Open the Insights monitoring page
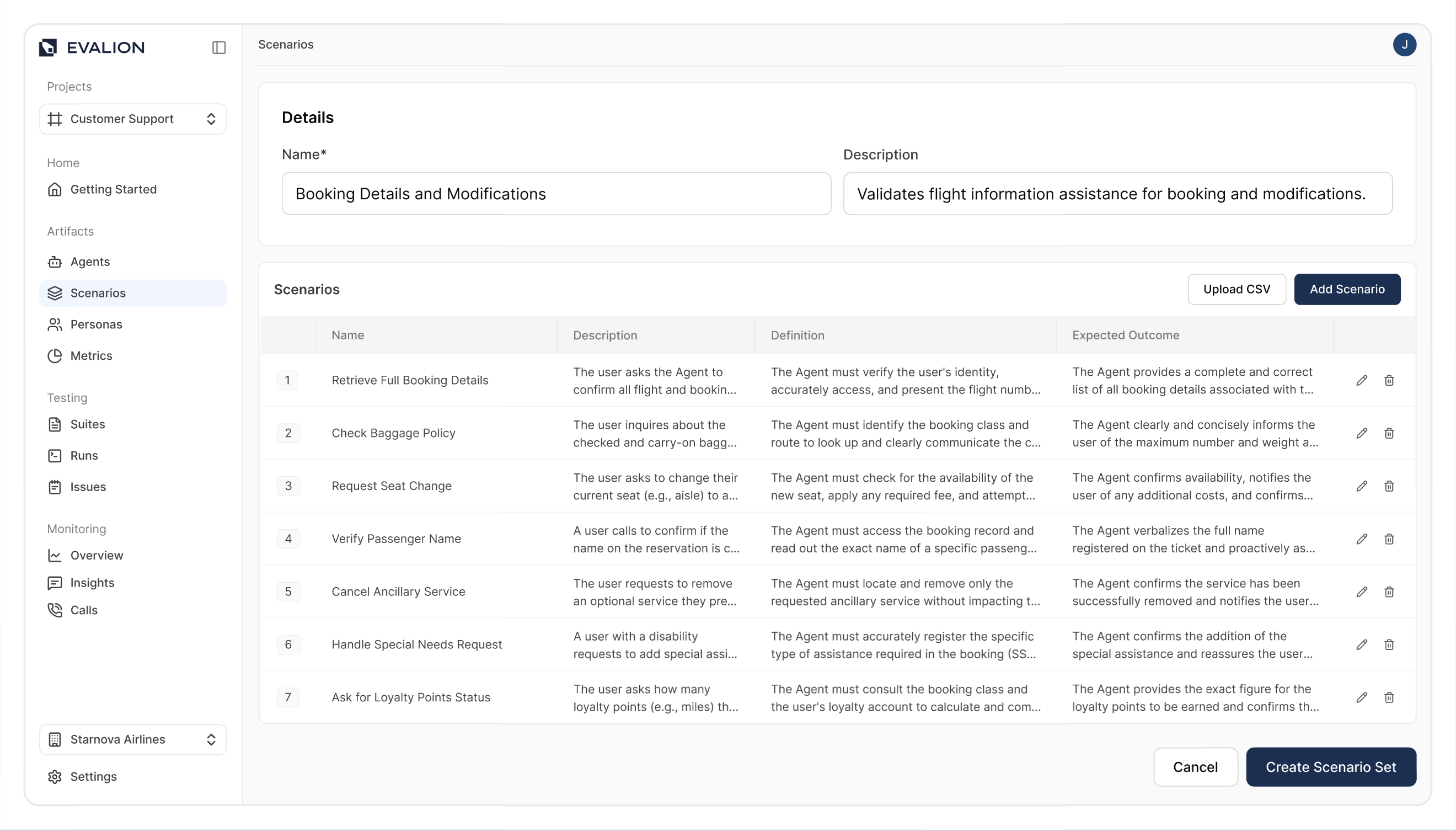The image size is (1456, 831). tap(92, 583)
